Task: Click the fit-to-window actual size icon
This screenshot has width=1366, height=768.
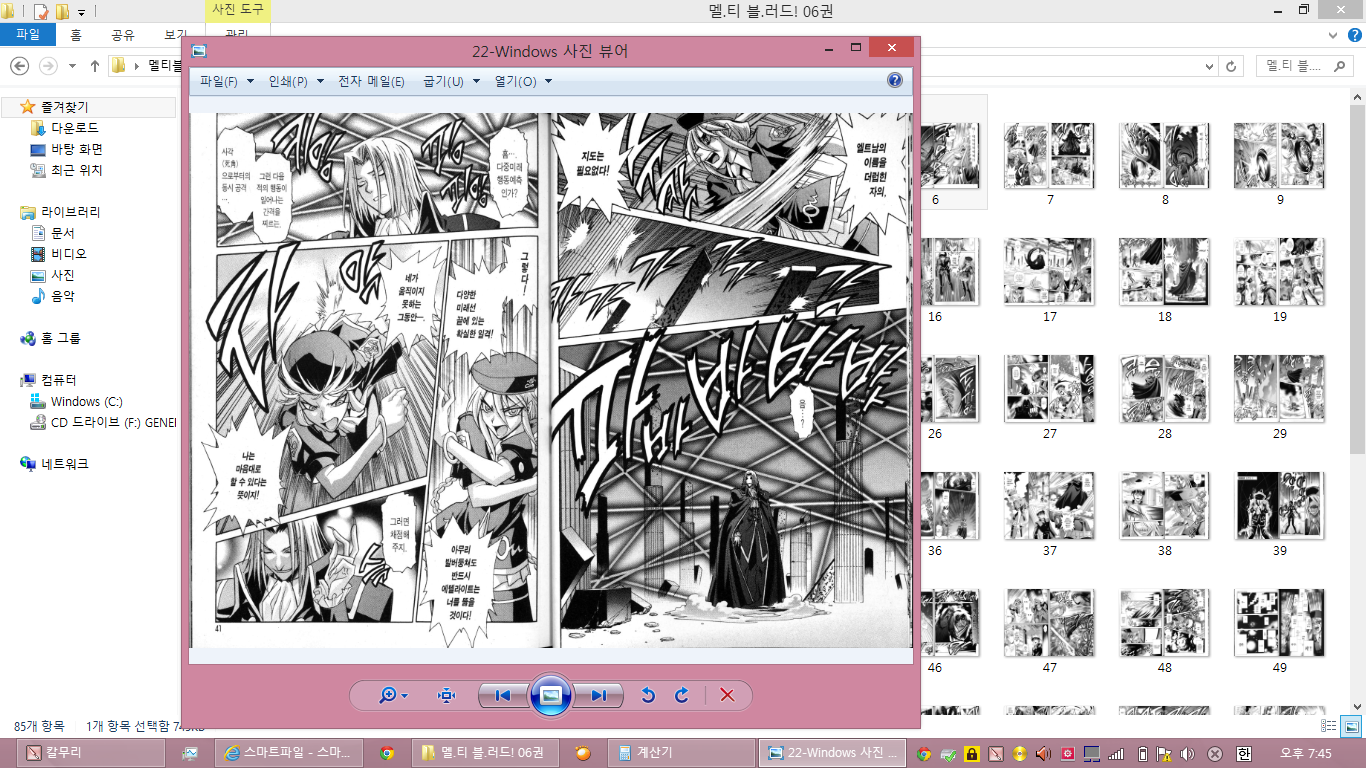Action: [x=446, y=696]
